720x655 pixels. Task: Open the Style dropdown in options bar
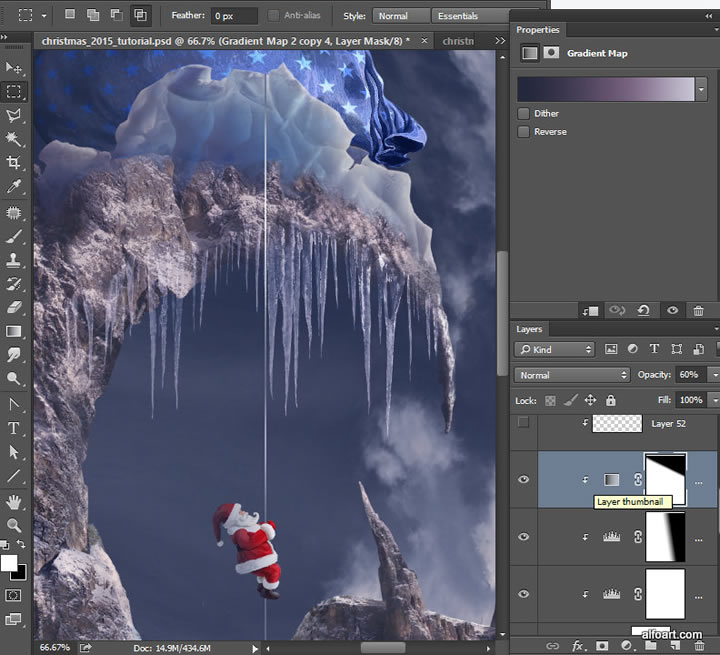click(401, 16)
